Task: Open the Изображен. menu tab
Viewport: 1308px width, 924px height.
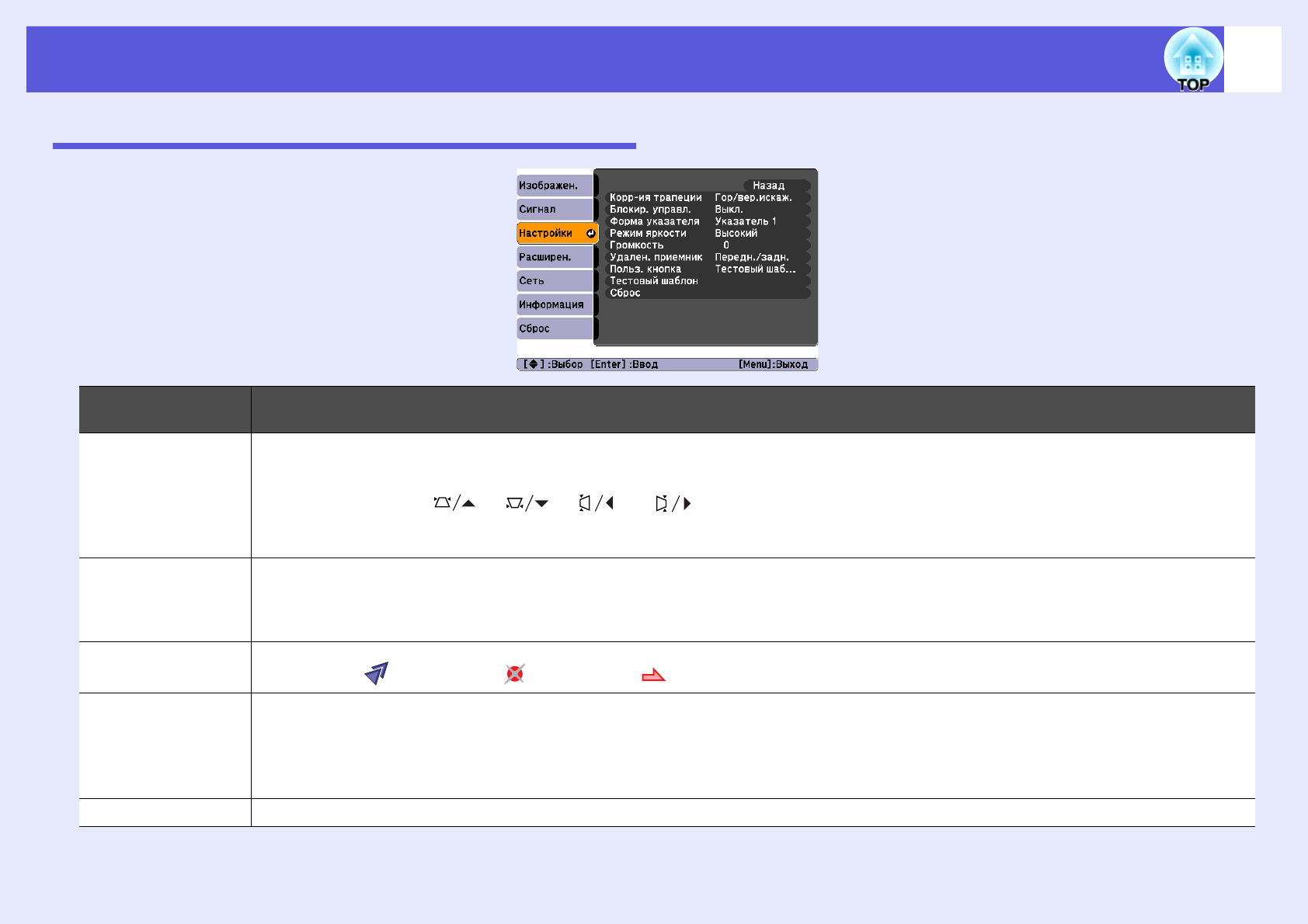Action: point(555,186)
